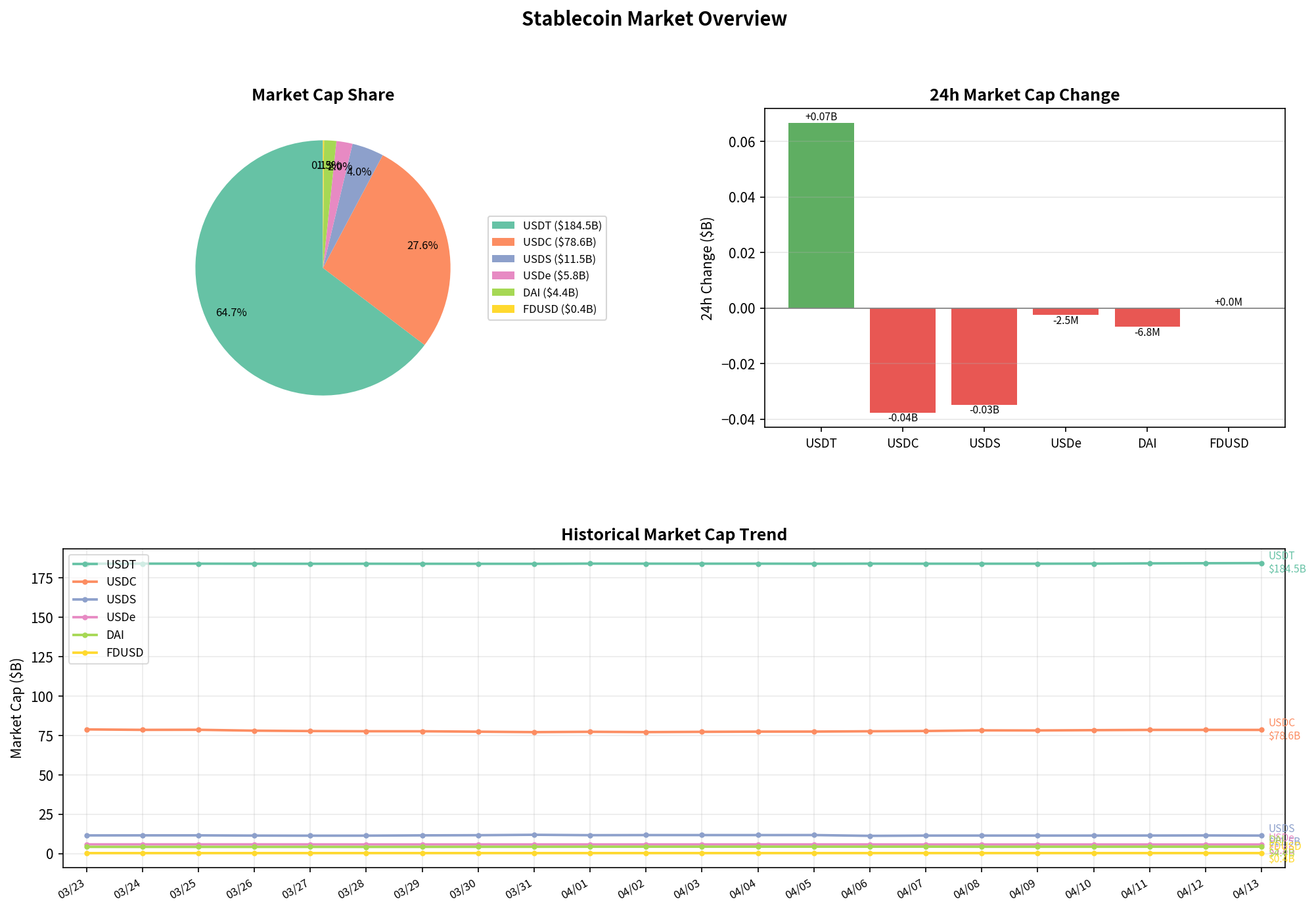Screen dimensions: 1316x911
Task: Click the FDUSD entry in trend chart legend
Action: pyautogui.click(x=108, y=653)
